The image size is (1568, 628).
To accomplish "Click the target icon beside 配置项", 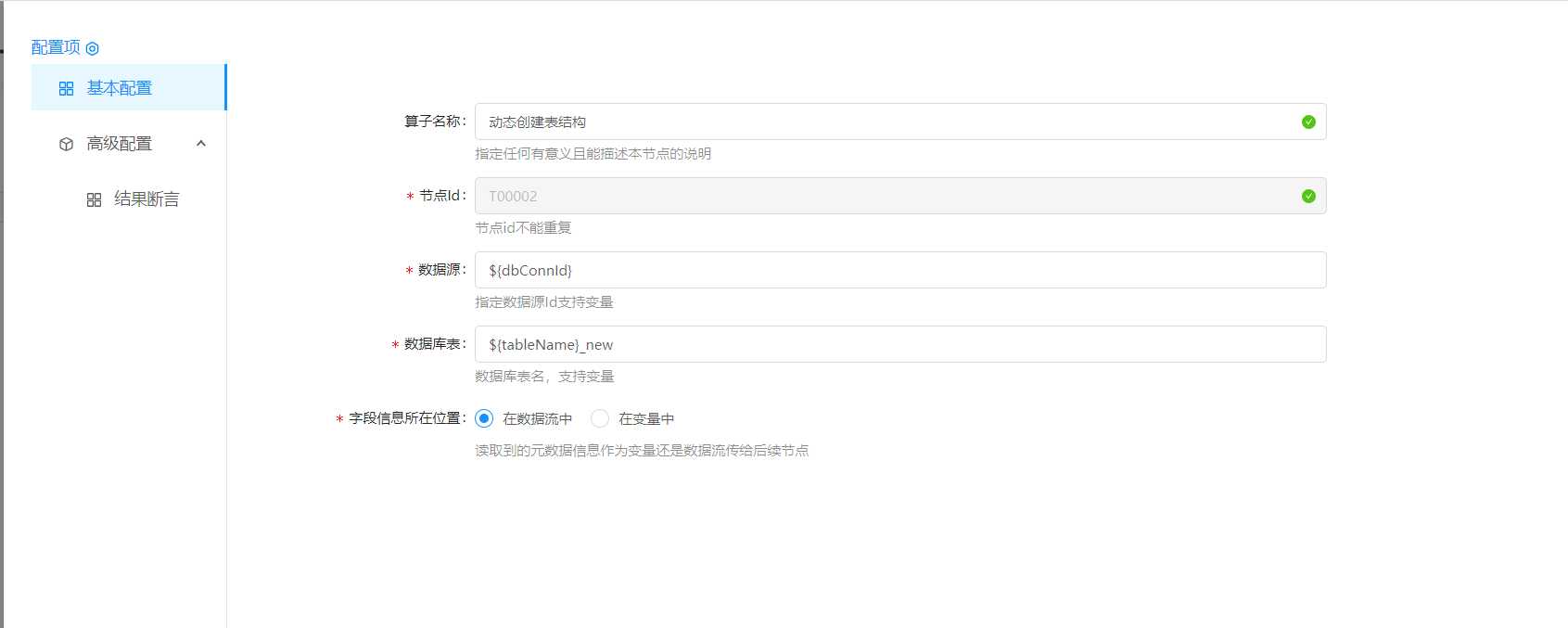I will [93, 48].
